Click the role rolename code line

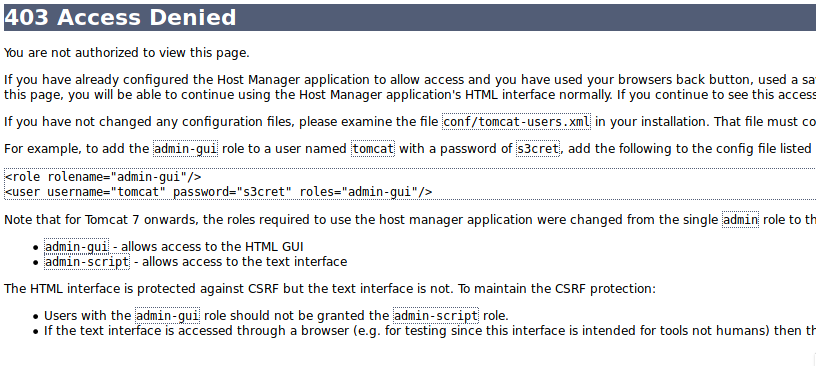click(103, 176)
